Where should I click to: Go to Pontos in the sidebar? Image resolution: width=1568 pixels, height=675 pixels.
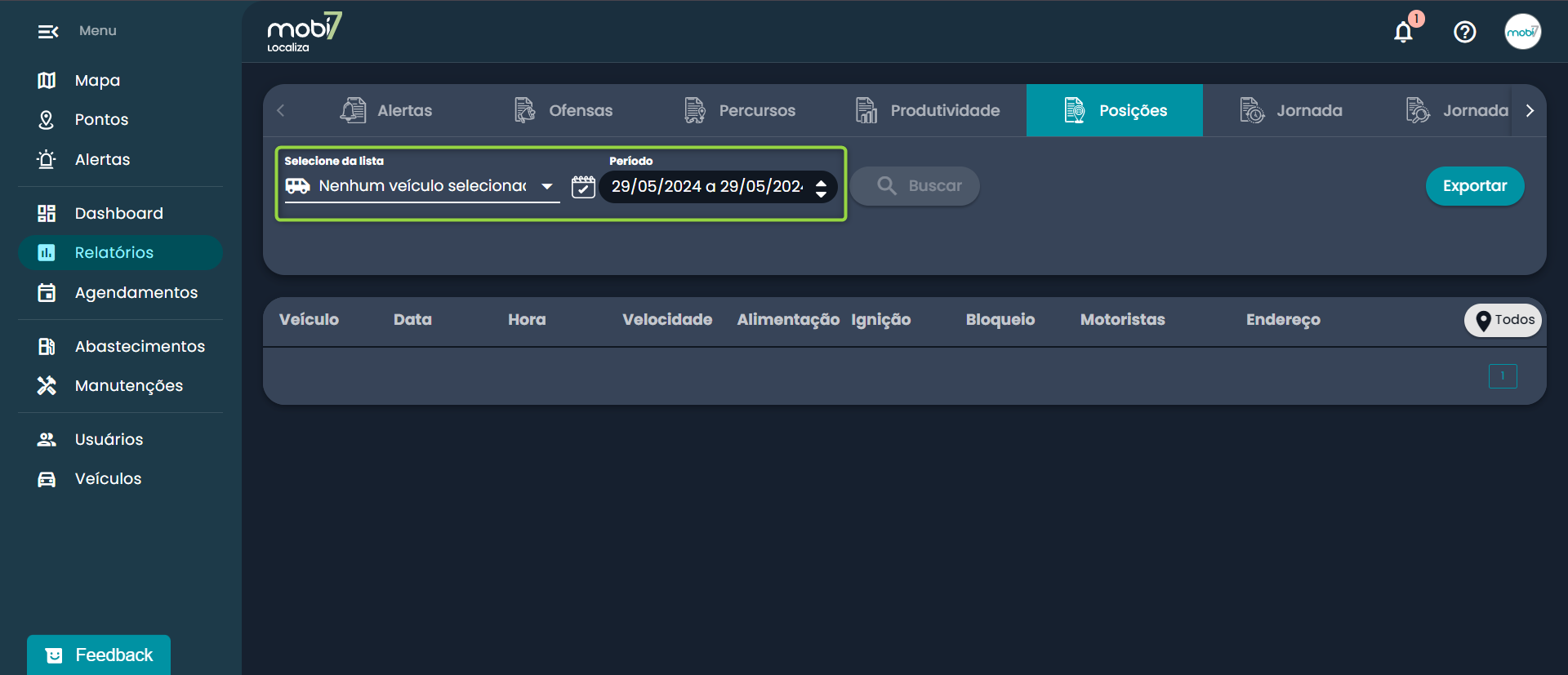(101, 119)
